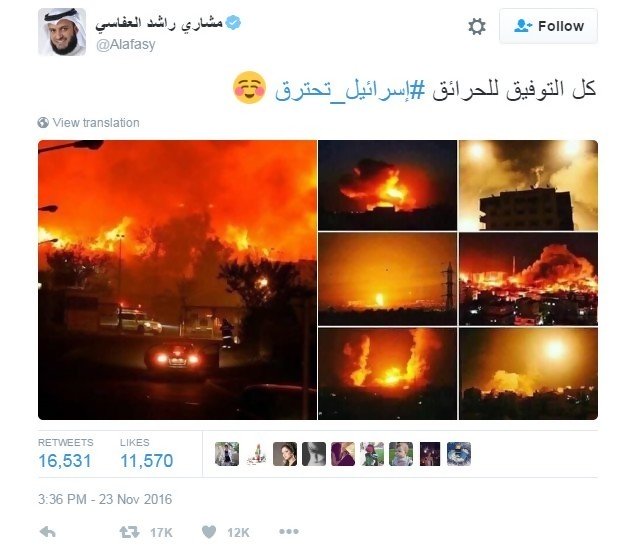
Task: Click the reply arrow icon
Action: point(48,532)
